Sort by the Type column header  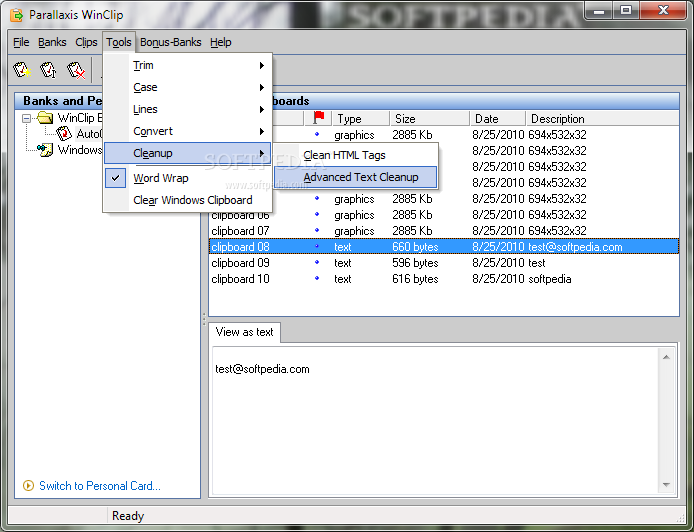coord(361,119)
